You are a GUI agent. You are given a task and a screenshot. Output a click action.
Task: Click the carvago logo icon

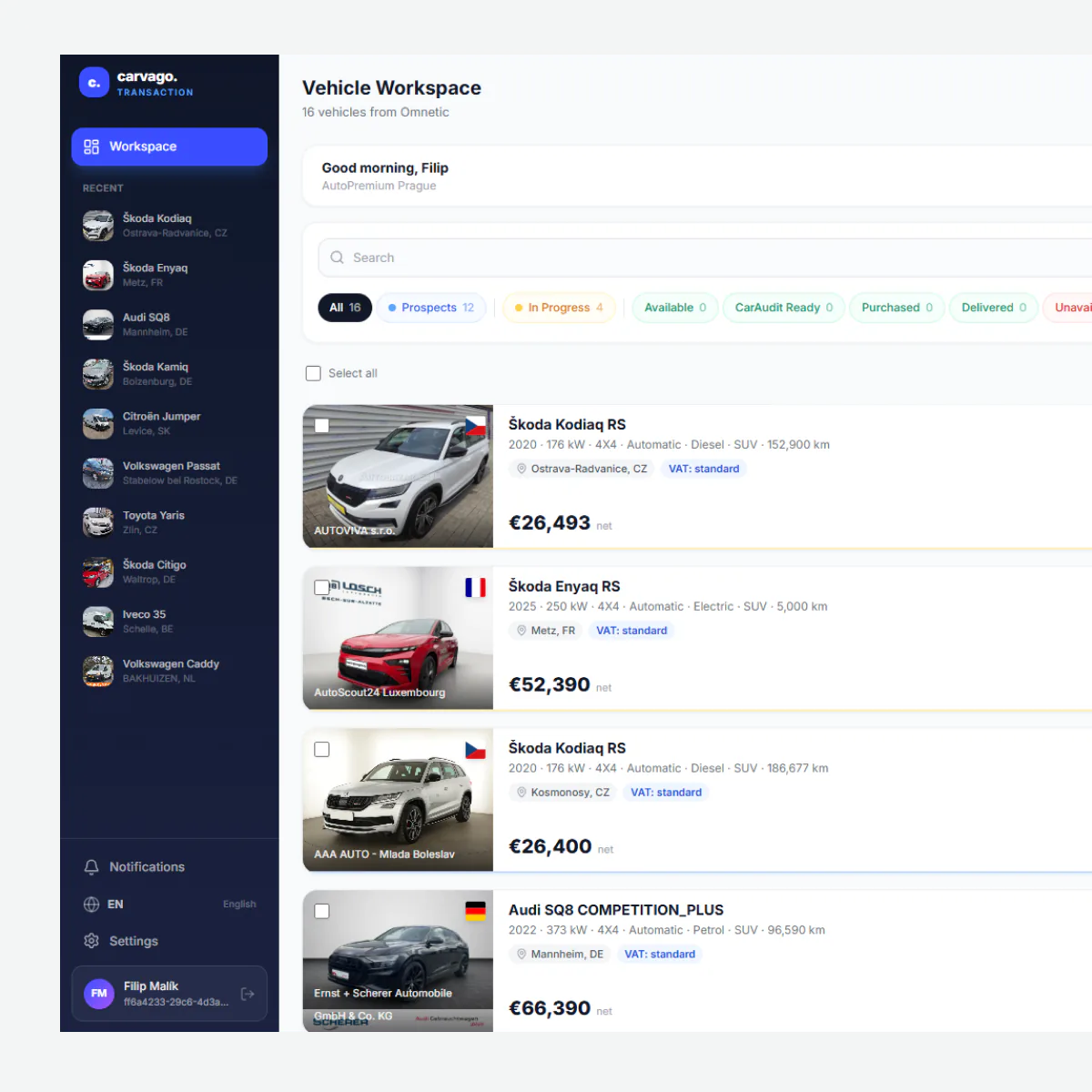point(94,83)
